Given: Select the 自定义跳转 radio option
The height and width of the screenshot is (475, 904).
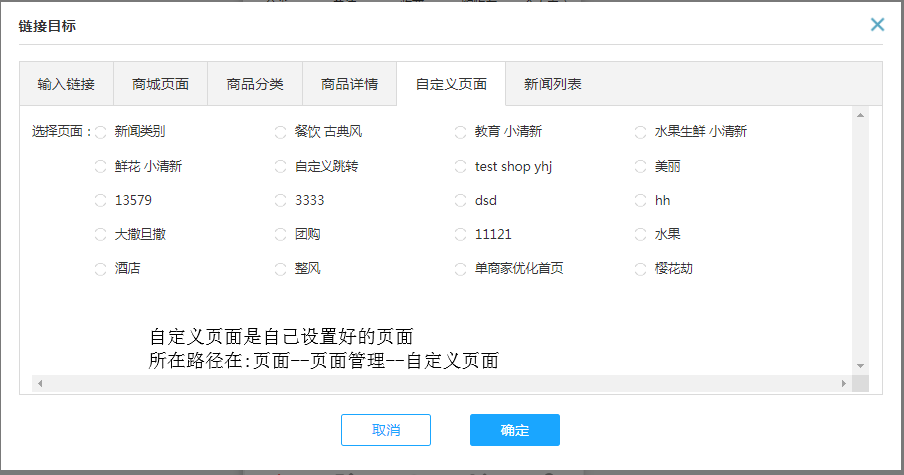Looking at the screenshot, I should pyautogui.click(x=280, y=167).
